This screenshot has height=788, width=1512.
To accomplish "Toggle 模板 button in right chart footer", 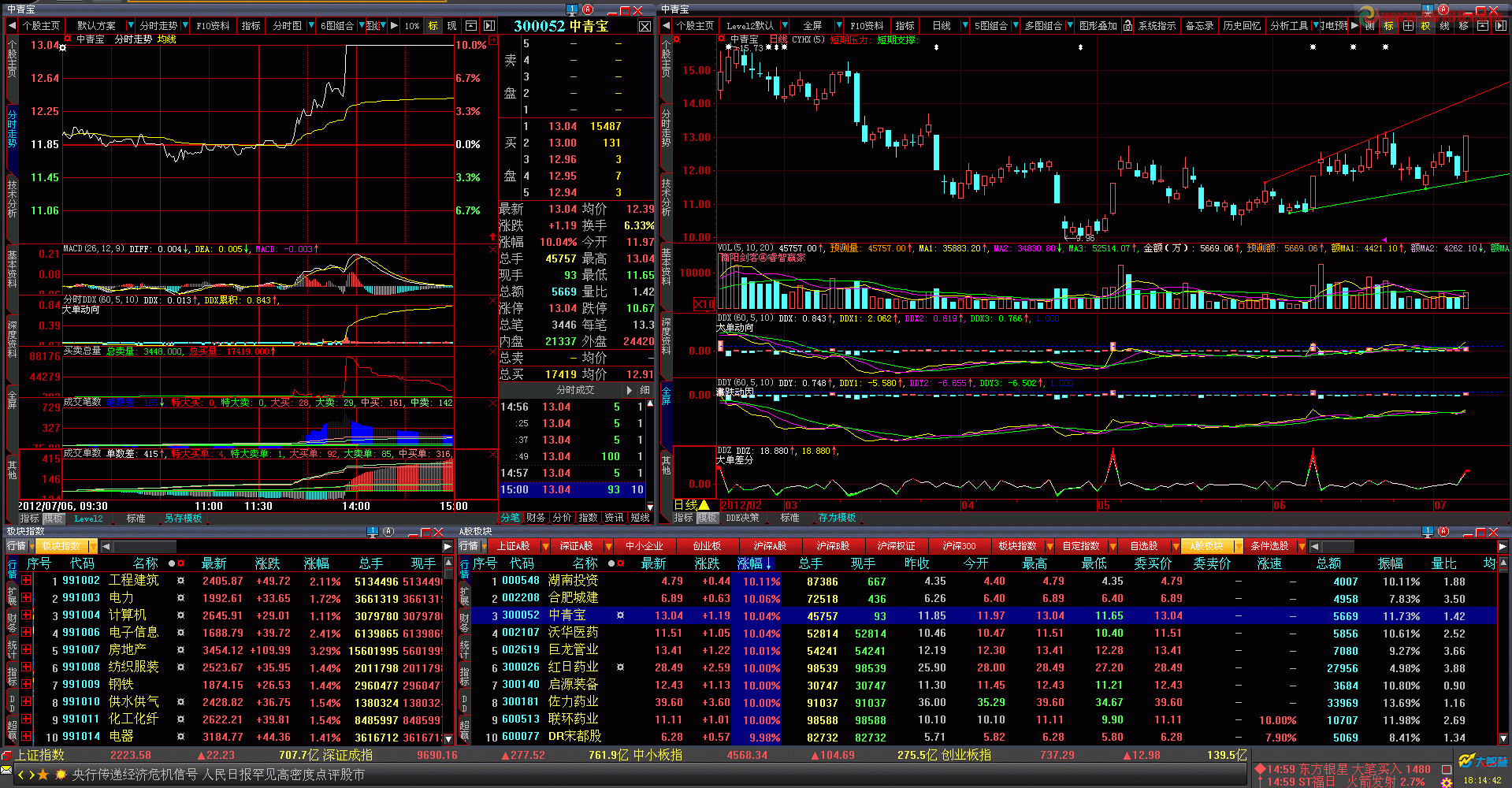I will tap(707, 518).
